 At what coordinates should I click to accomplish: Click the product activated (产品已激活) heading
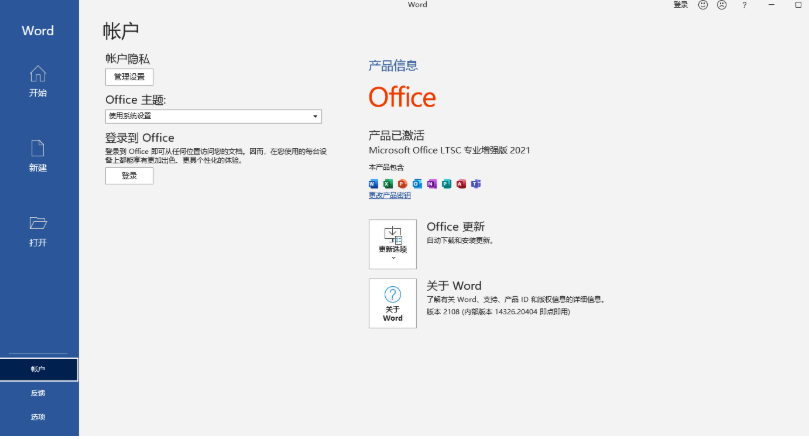click(396, 136)
